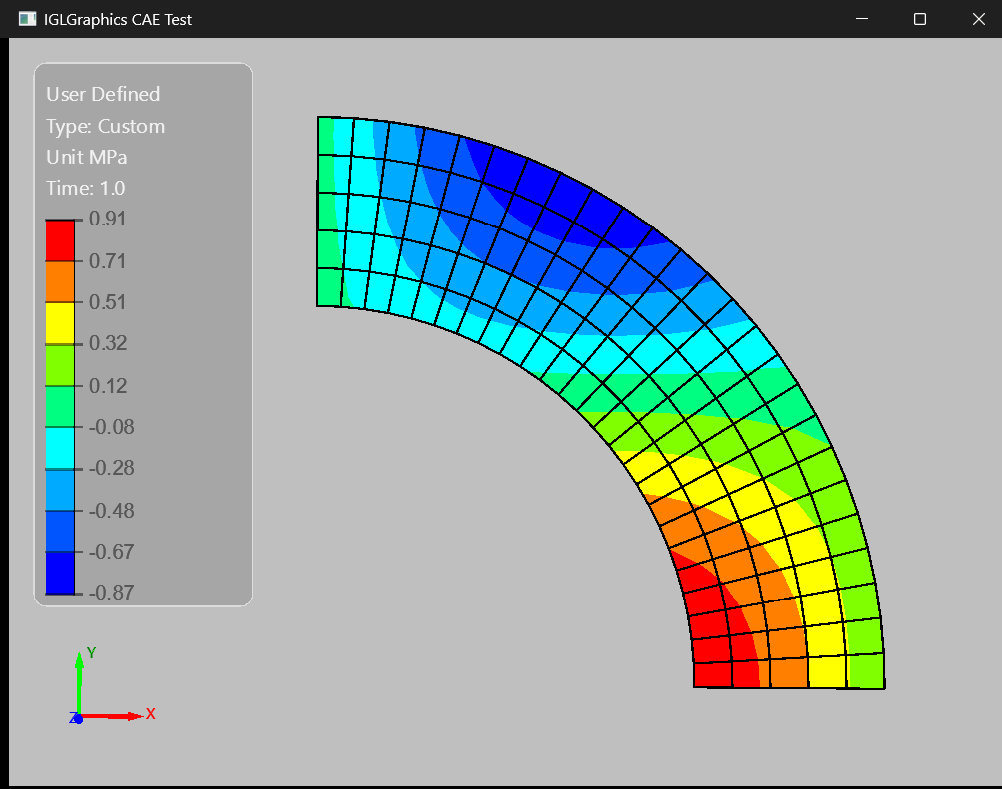Click the yellow legend color band

tap(60, 323)
